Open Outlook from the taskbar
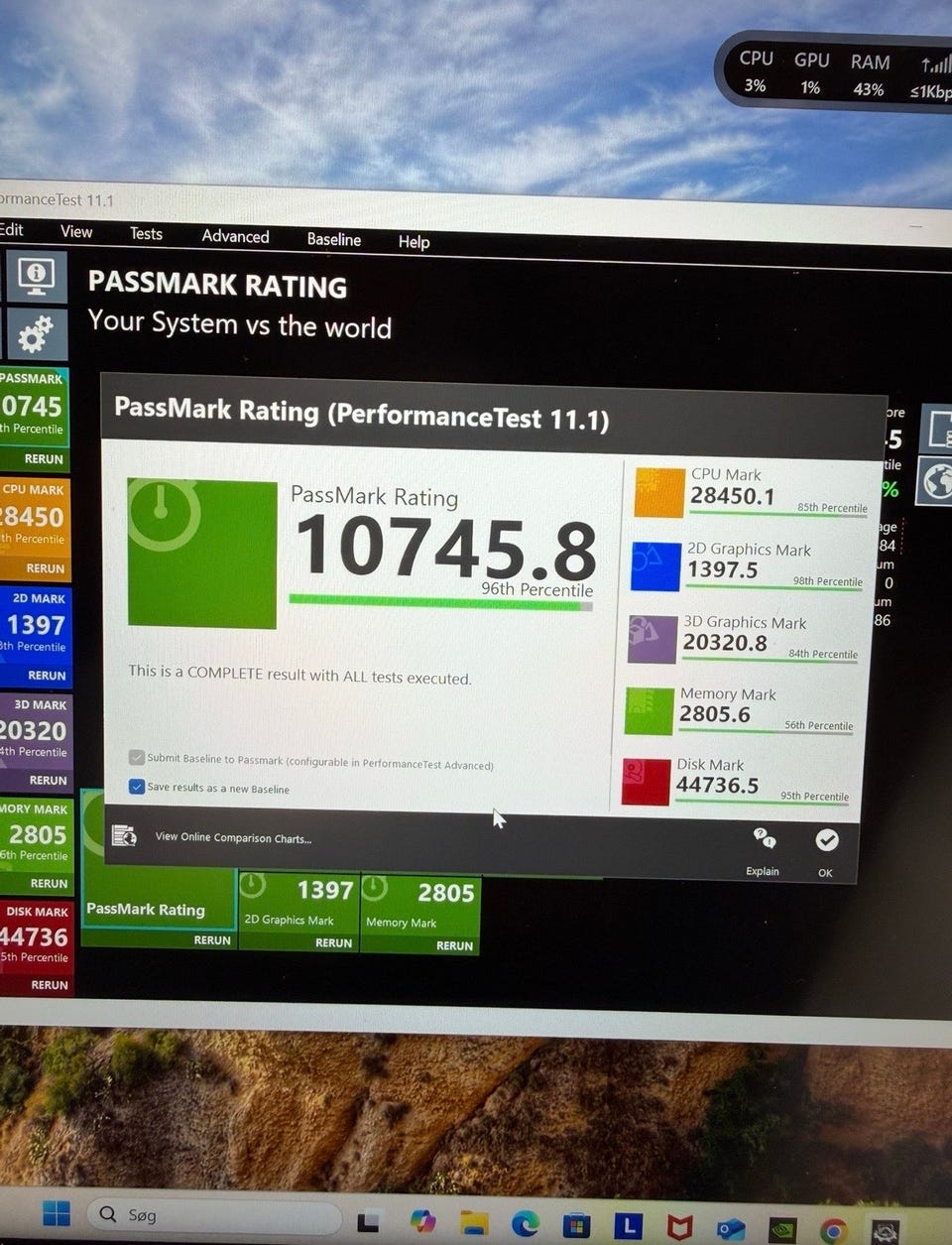Image resolution: width=952 pixels, height=1245 pixels. 731,1229
